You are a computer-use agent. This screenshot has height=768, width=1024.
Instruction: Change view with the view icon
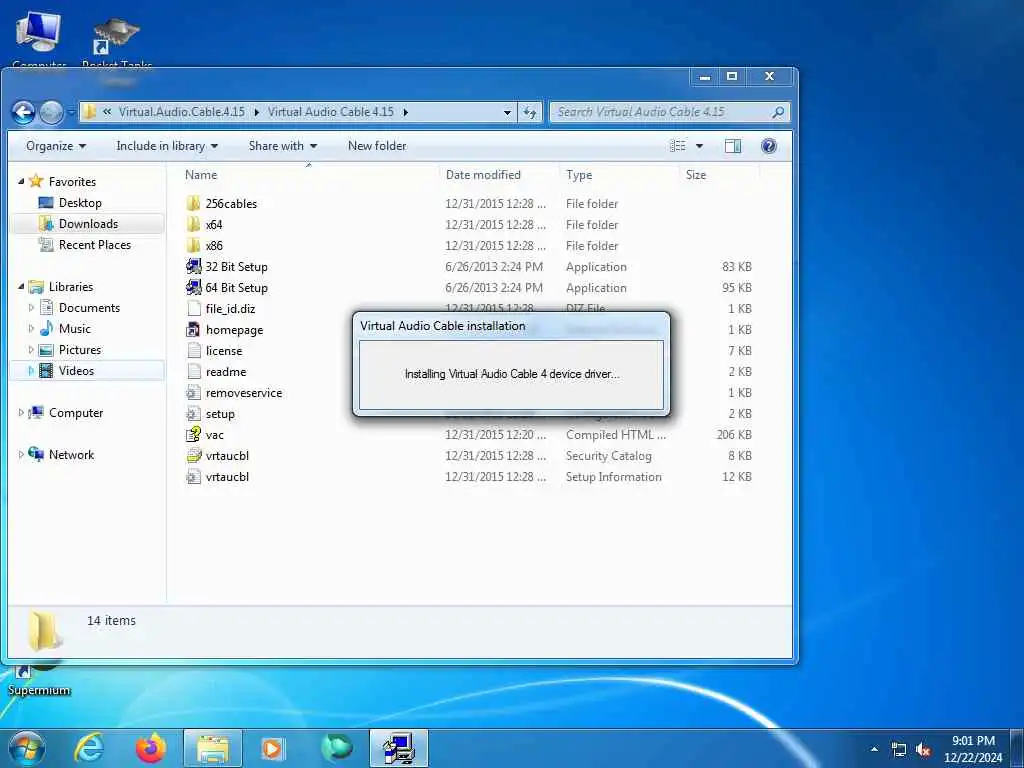pyautogui.click(x=678, y=146)
